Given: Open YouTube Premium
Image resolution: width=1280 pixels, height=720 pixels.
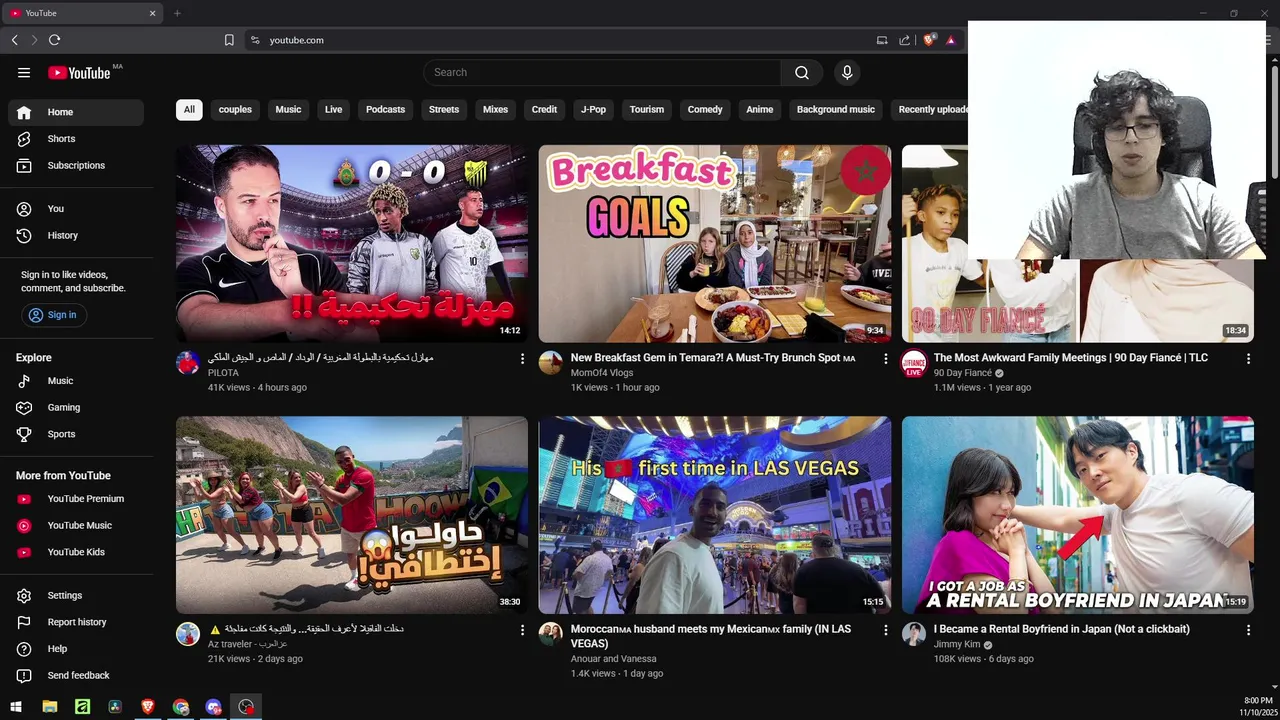Looking at the screenshot, I should (76, 499).
